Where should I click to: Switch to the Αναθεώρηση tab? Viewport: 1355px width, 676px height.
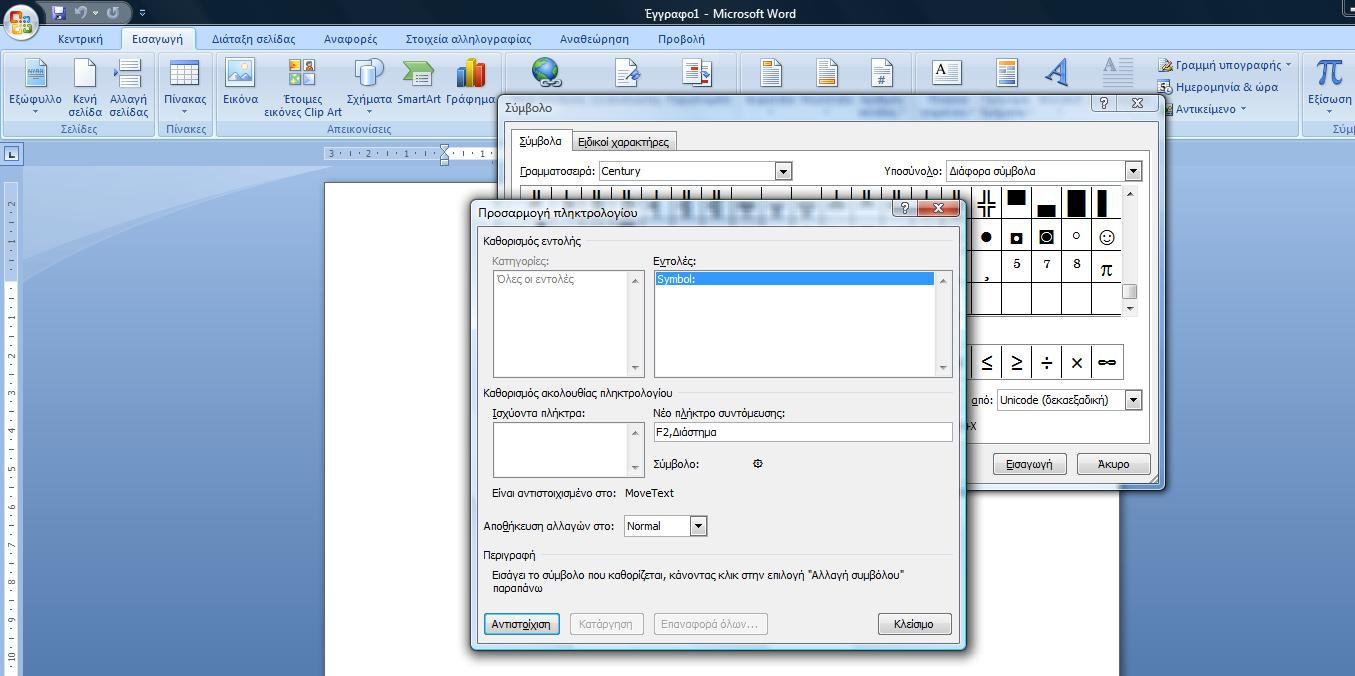coord(594,39)
